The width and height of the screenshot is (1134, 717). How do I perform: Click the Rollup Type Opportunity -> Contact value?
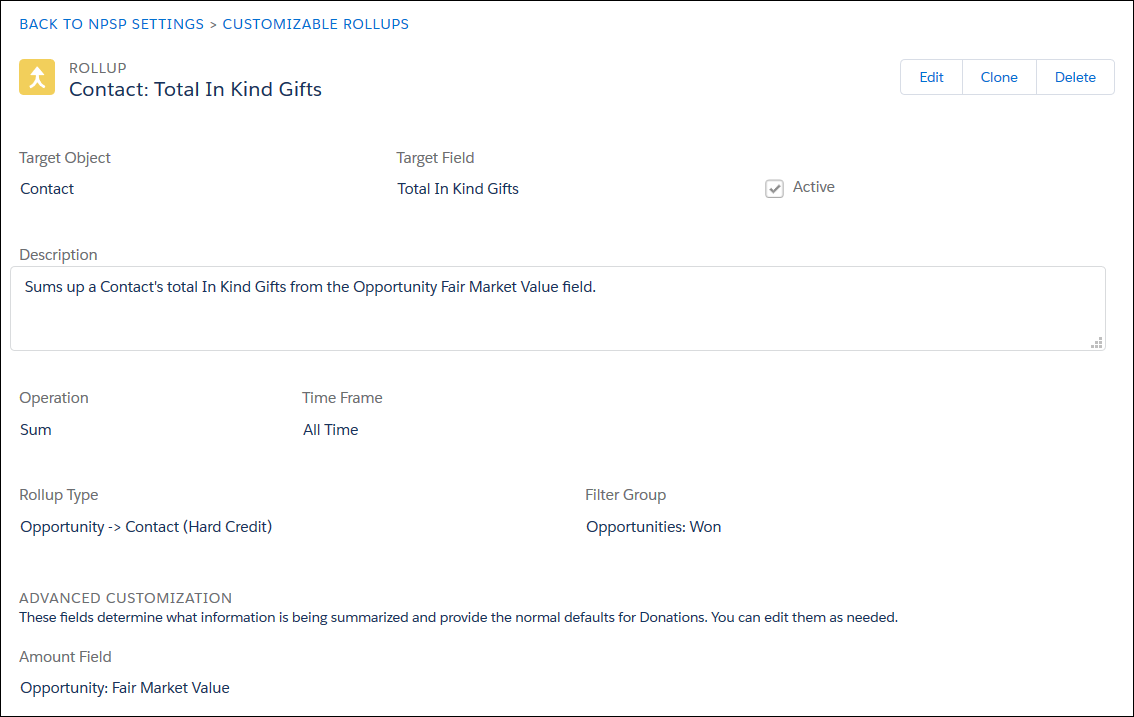(146, 527)
